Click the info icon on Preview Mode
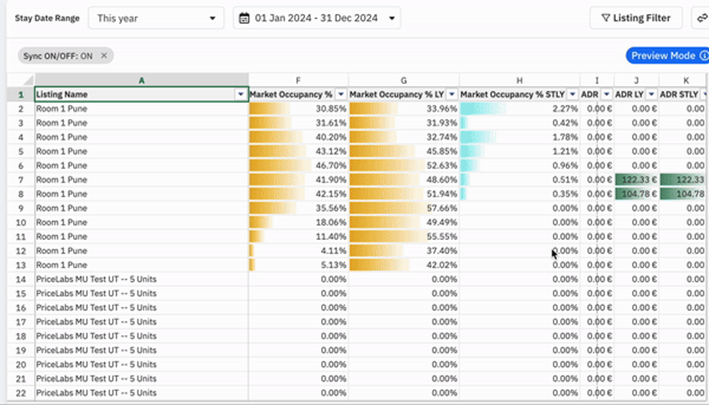Screen dimensions: 709x405 pos(704,56)
